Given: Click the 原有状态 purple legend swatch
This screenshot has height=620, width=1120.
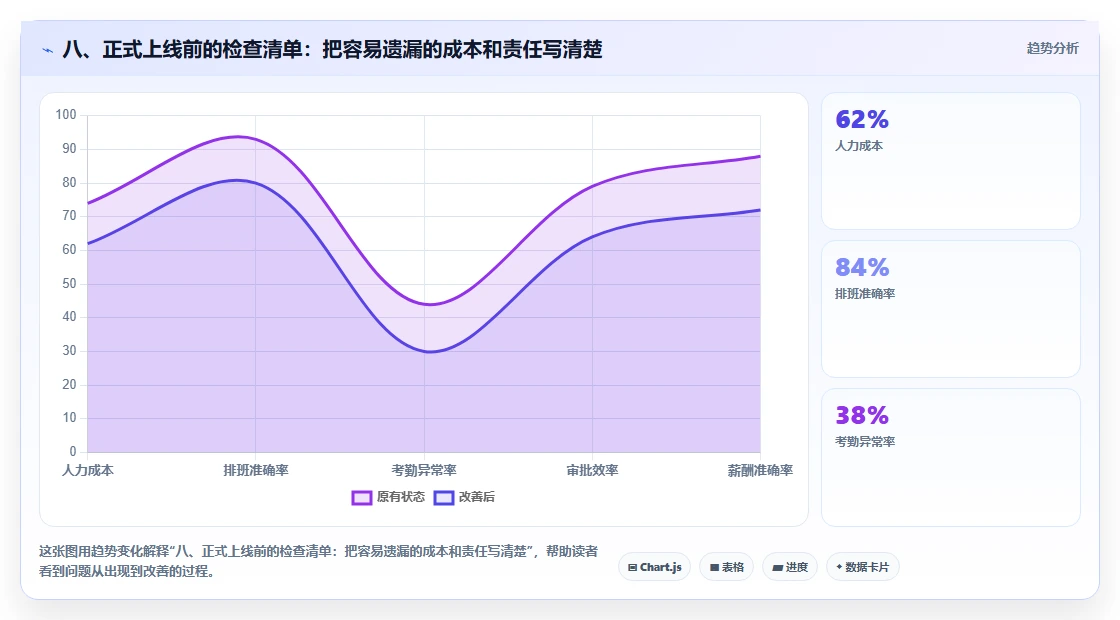Looking at the screenshot, I should click(361, 497).
